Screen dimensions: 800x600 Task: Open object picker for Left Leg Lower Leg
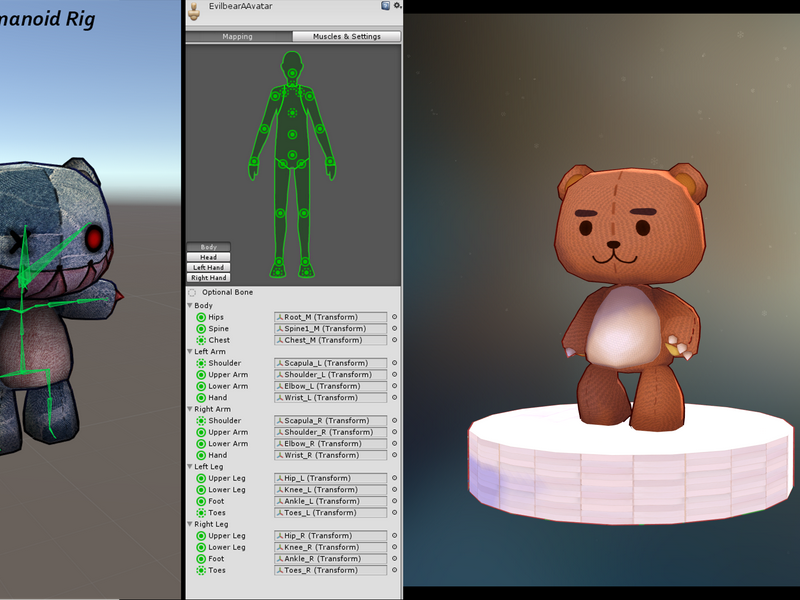(394, 490)
